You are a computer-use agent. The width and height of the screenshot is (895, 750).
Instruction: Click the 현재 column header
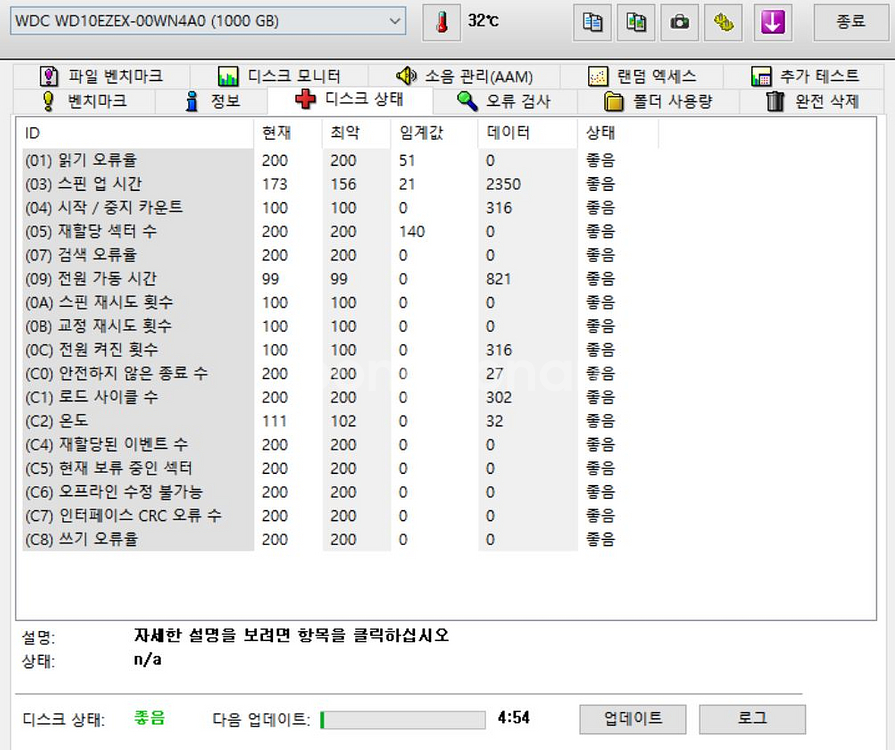click(288, 133)
